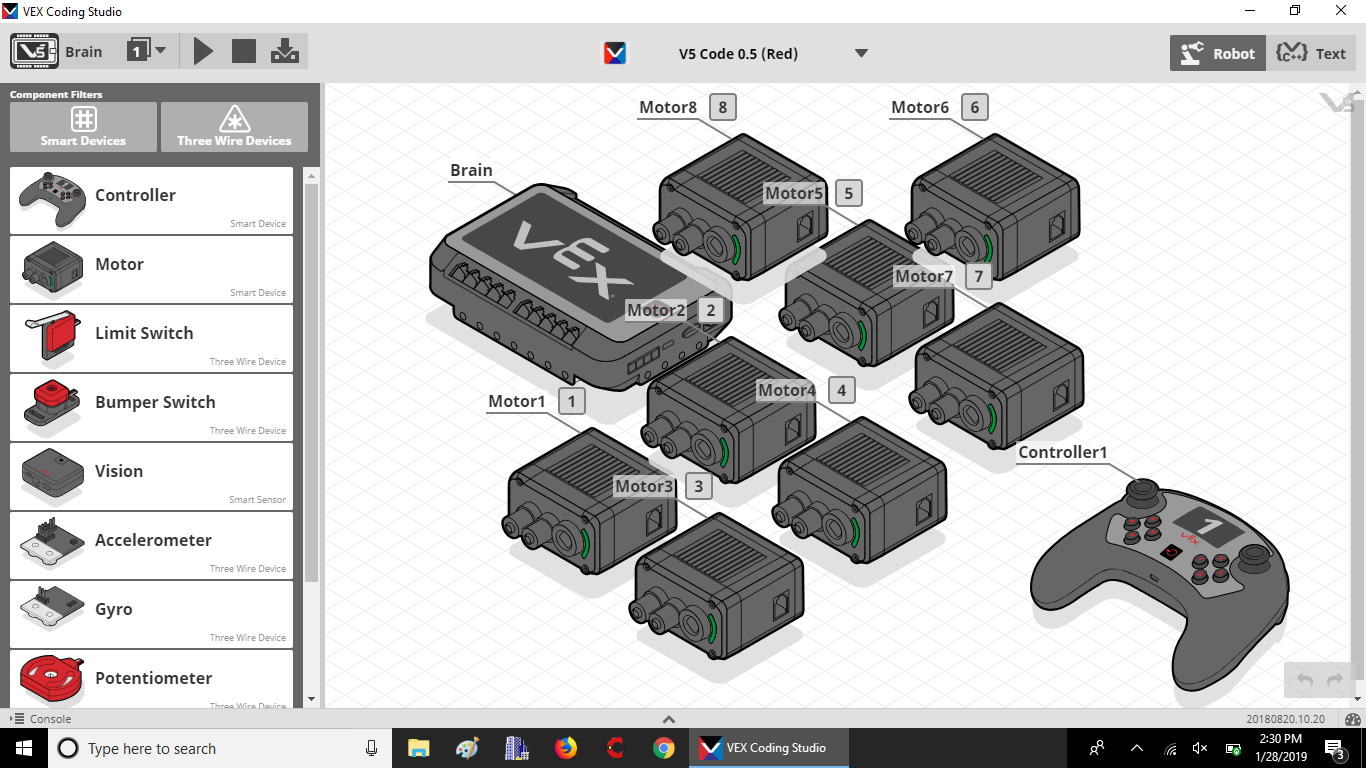The height and width of the screenshot is (768, 1366).
Task: Click the V5 Brain icon in toolbar
Action: point(34,51)
